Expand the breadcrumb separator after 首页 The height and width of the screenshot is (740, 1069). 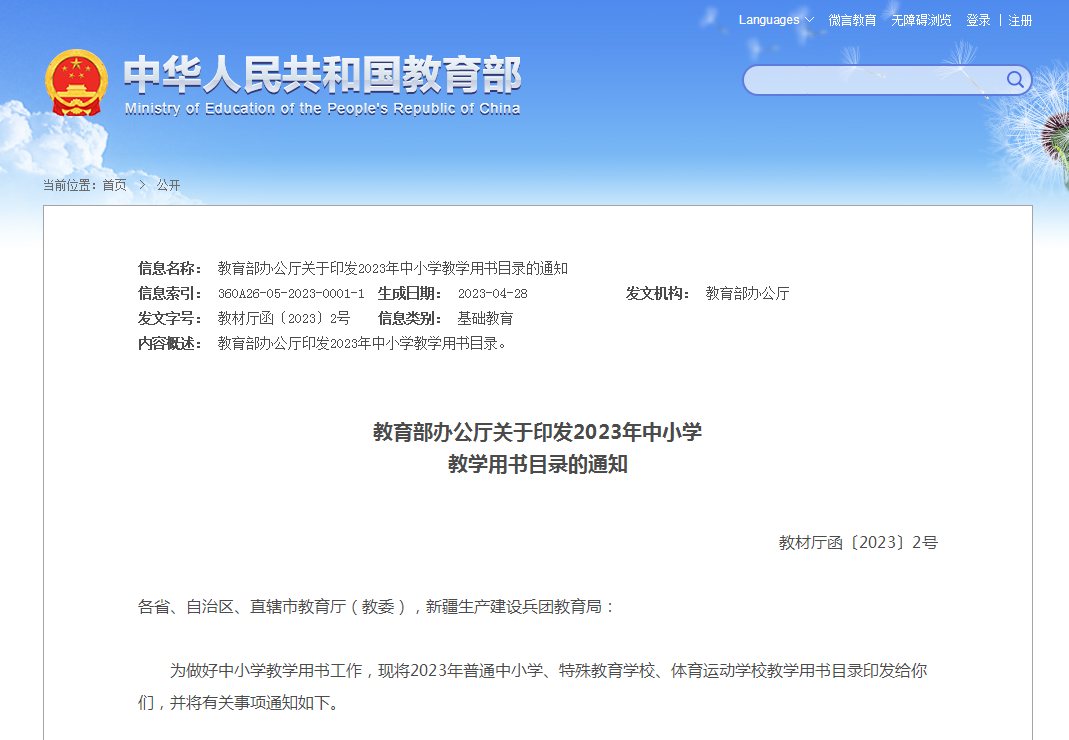pyautogui.click(x=141, y=185)
